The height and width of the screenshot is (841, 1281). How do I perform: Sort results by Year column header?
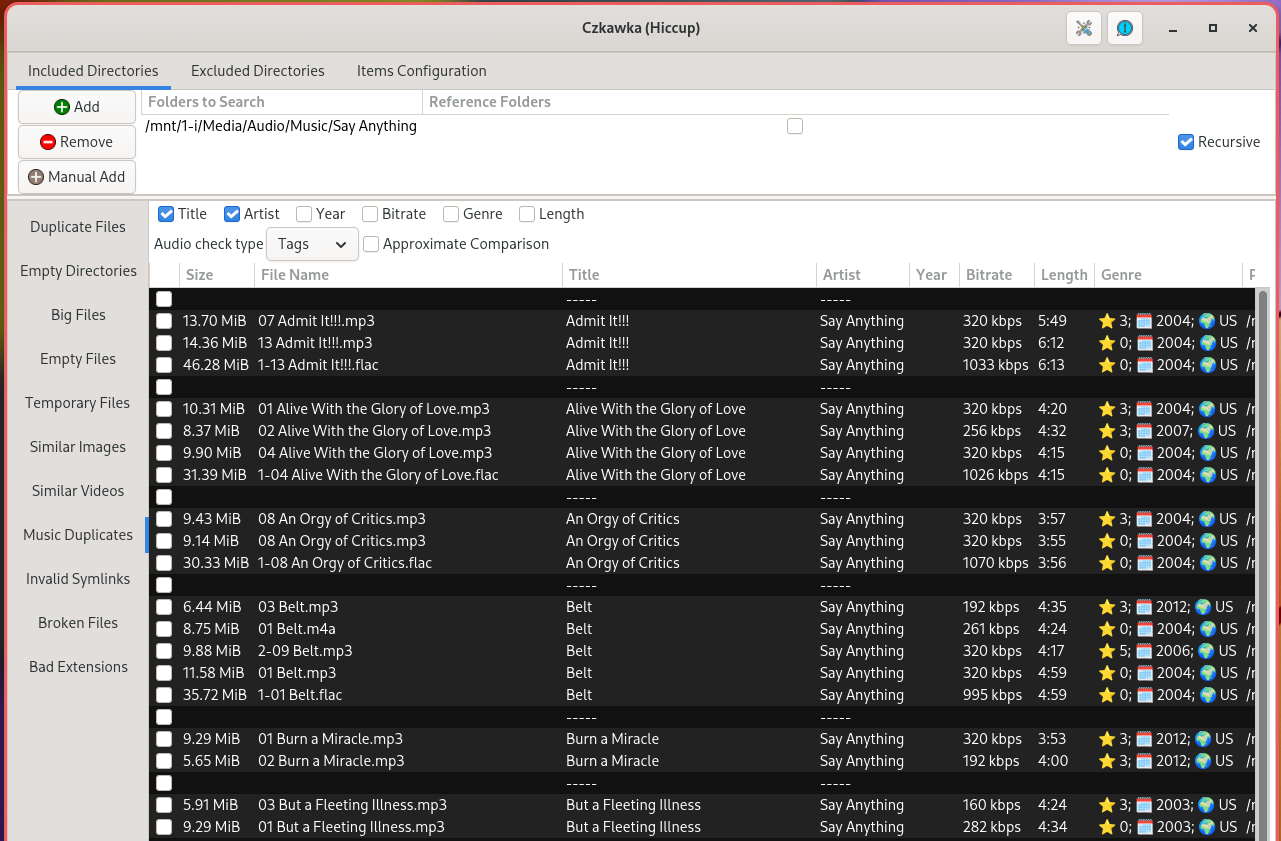[934, 275]
